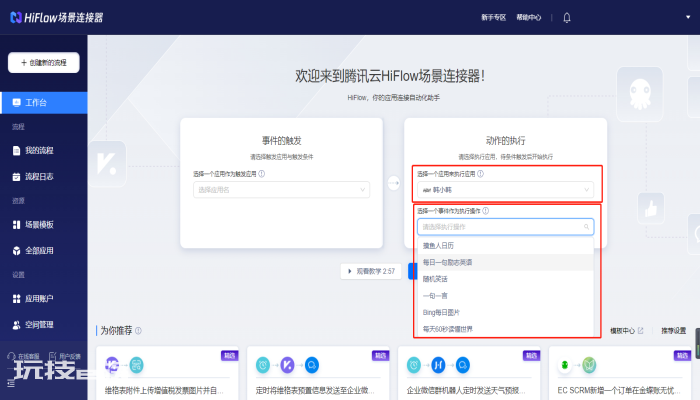Open the EC SCRM新增一个订单 template card

(620, 373)
